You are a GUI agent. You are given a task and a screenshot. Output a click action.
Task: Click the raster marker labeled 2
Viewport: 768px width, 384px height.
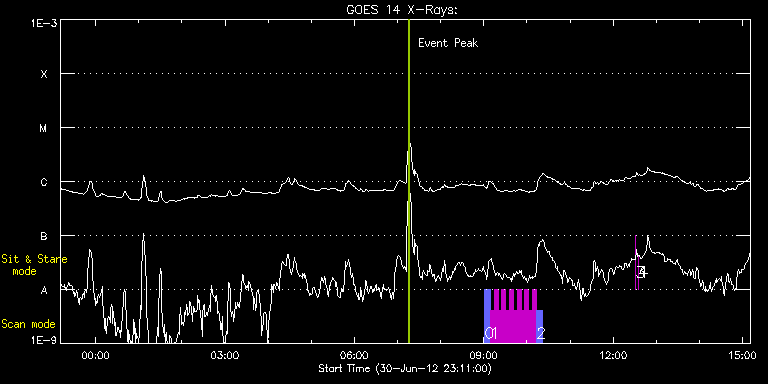pos(541,334)
